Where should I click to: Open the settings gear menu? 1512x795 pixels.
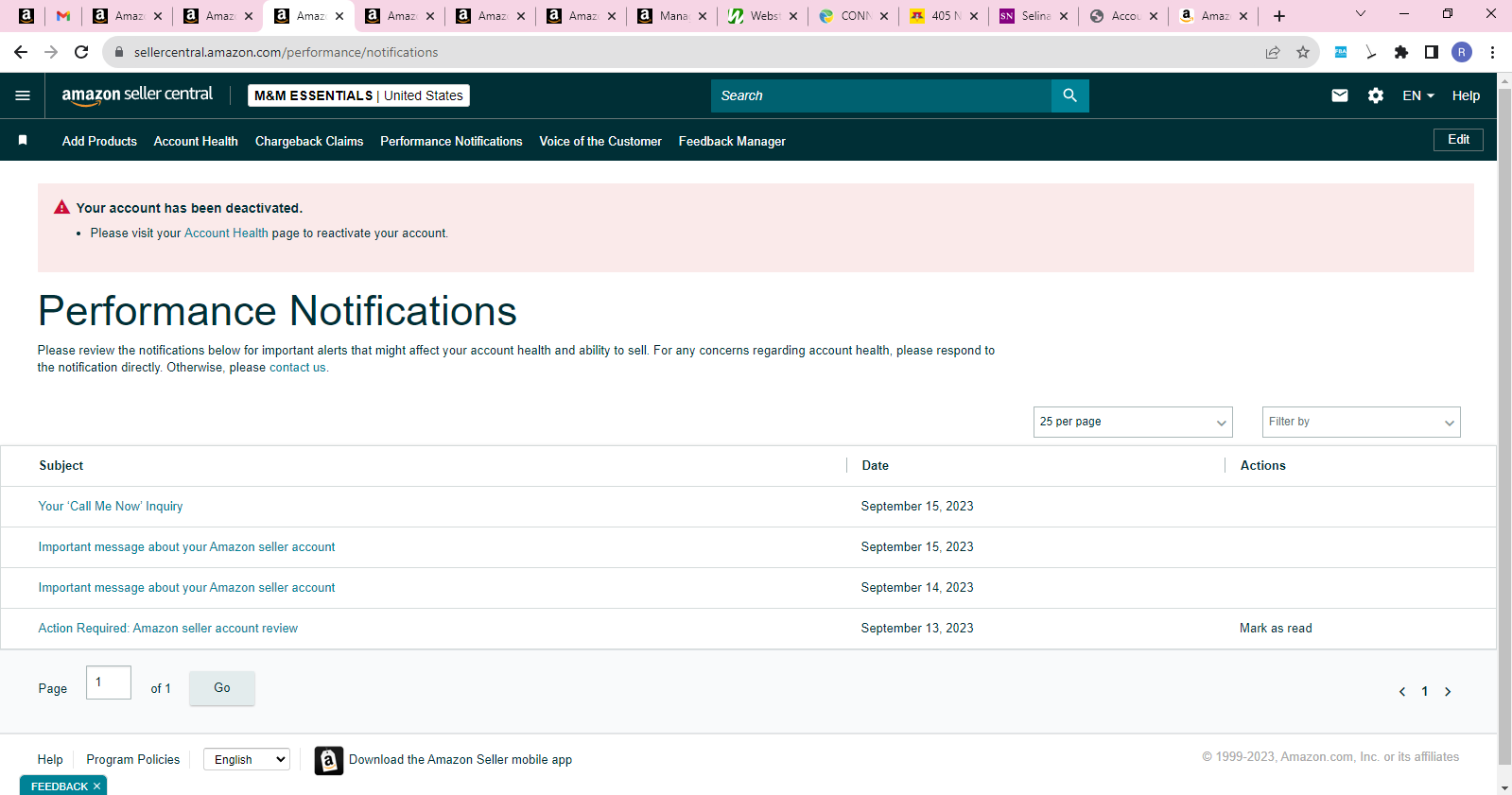(x=1376, y=95)
